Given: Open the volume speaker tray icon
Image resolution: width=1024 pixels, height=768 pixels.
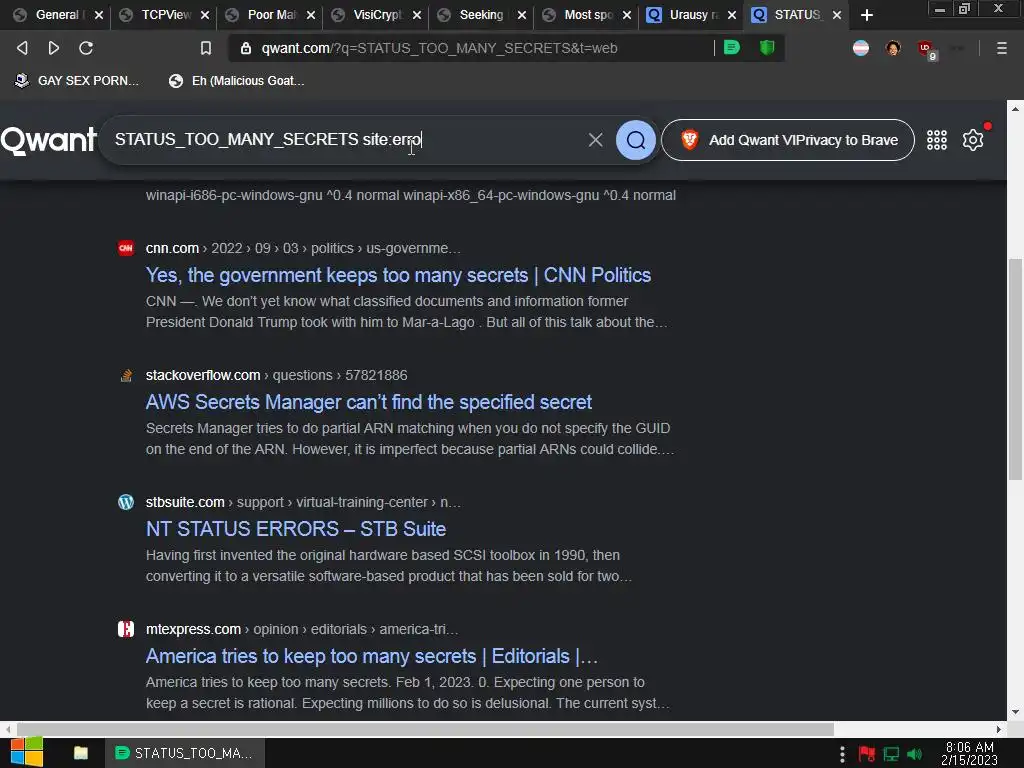Looking at the screenshot, I should tap(915, 754).
